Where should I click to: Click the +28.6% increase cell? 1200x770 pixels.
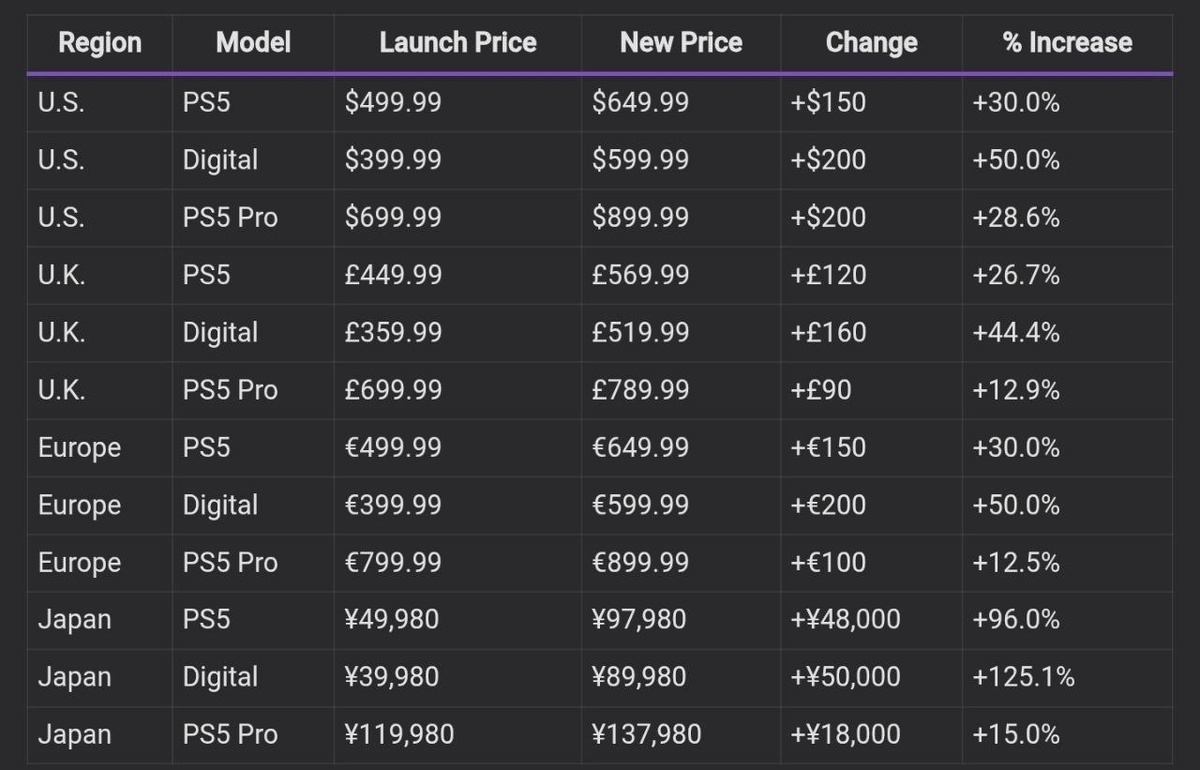[x=1016, y=217]
